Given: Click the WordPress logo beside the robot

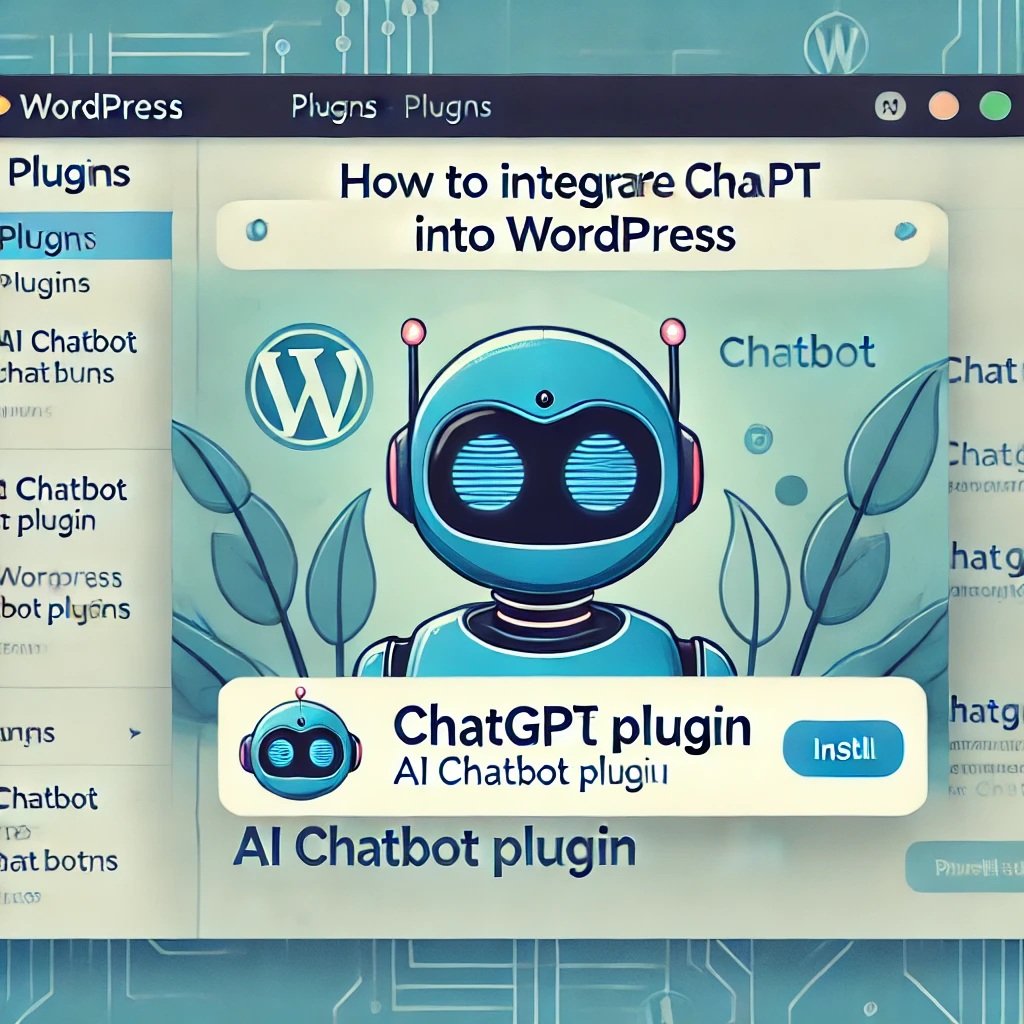Looking at the screenshot, I should point(309,388).
